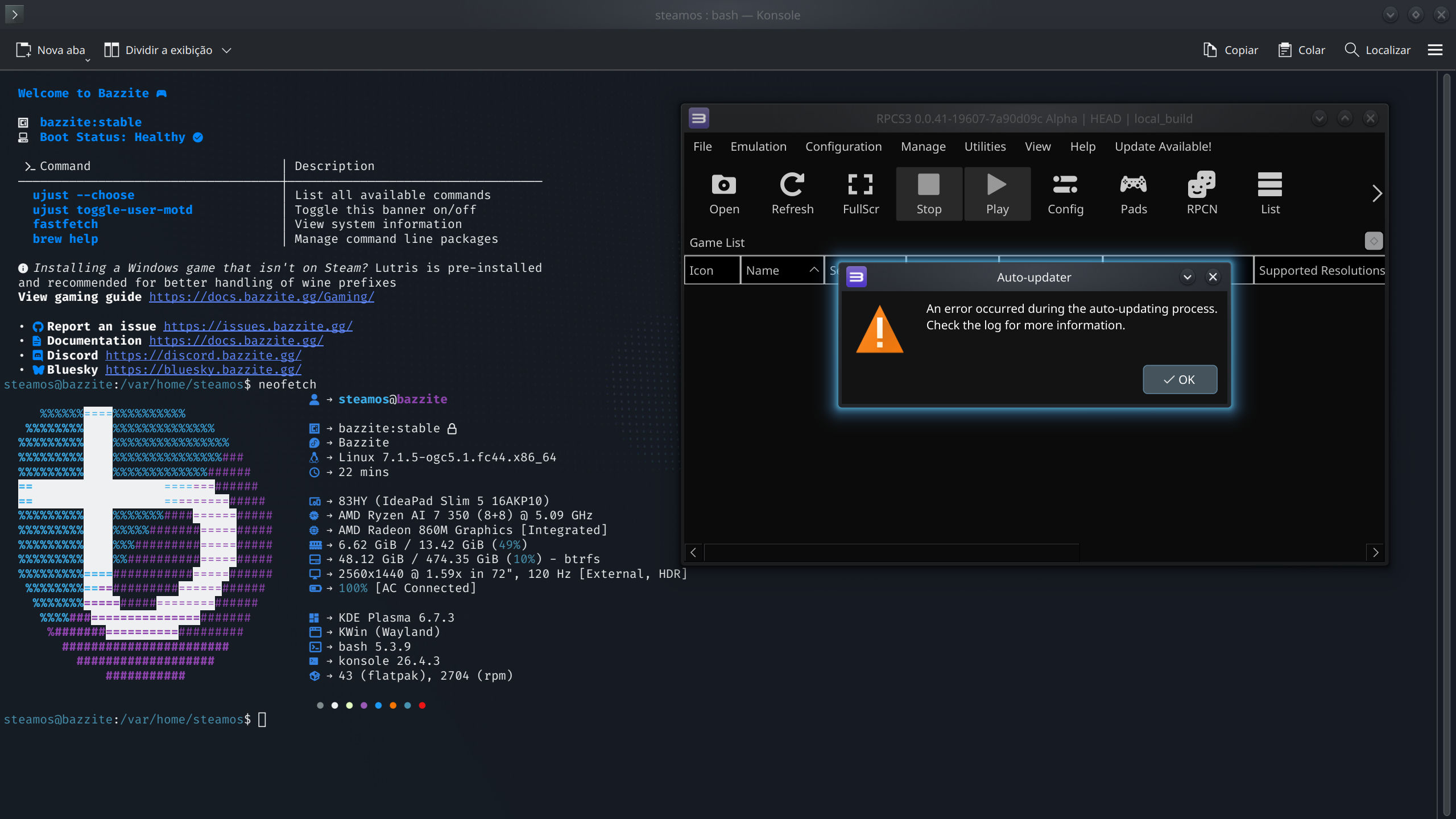Switch game view to List
1456x819 pixels.
pos(1270,194)
